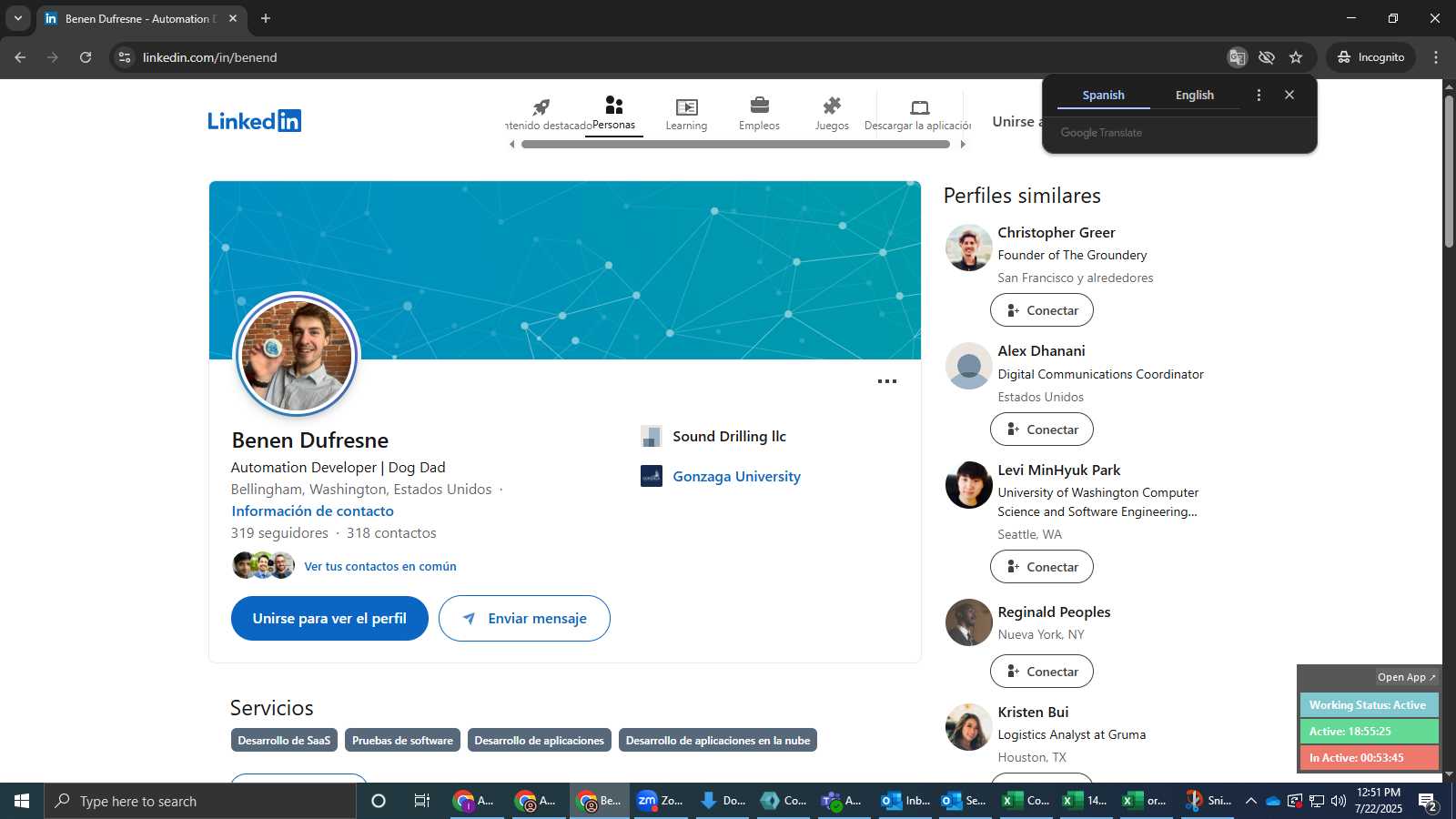Click the navigation horizontal scrollbar
Image resolution: width=1456 pixels, height=819 pixels.
tap(735, 144)
